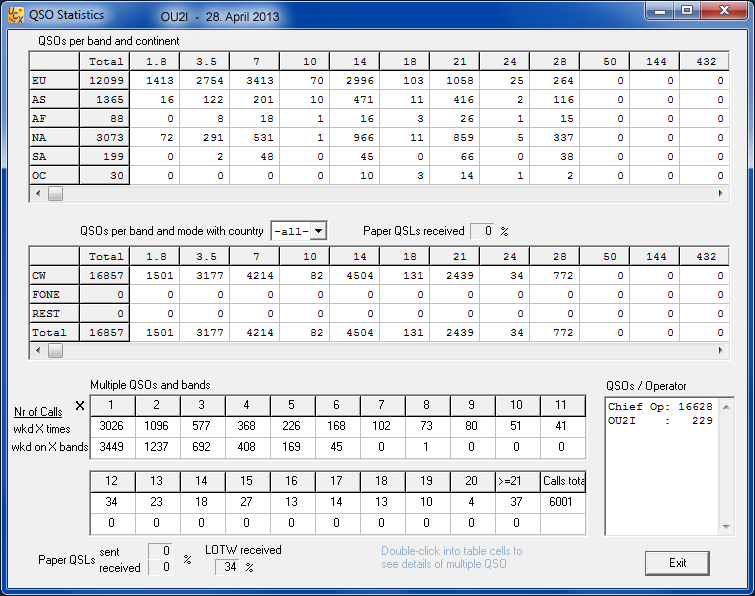Click left scroll arrow of continent table
The height and width of the screenshot is (596, 755).
pos(38,193)
